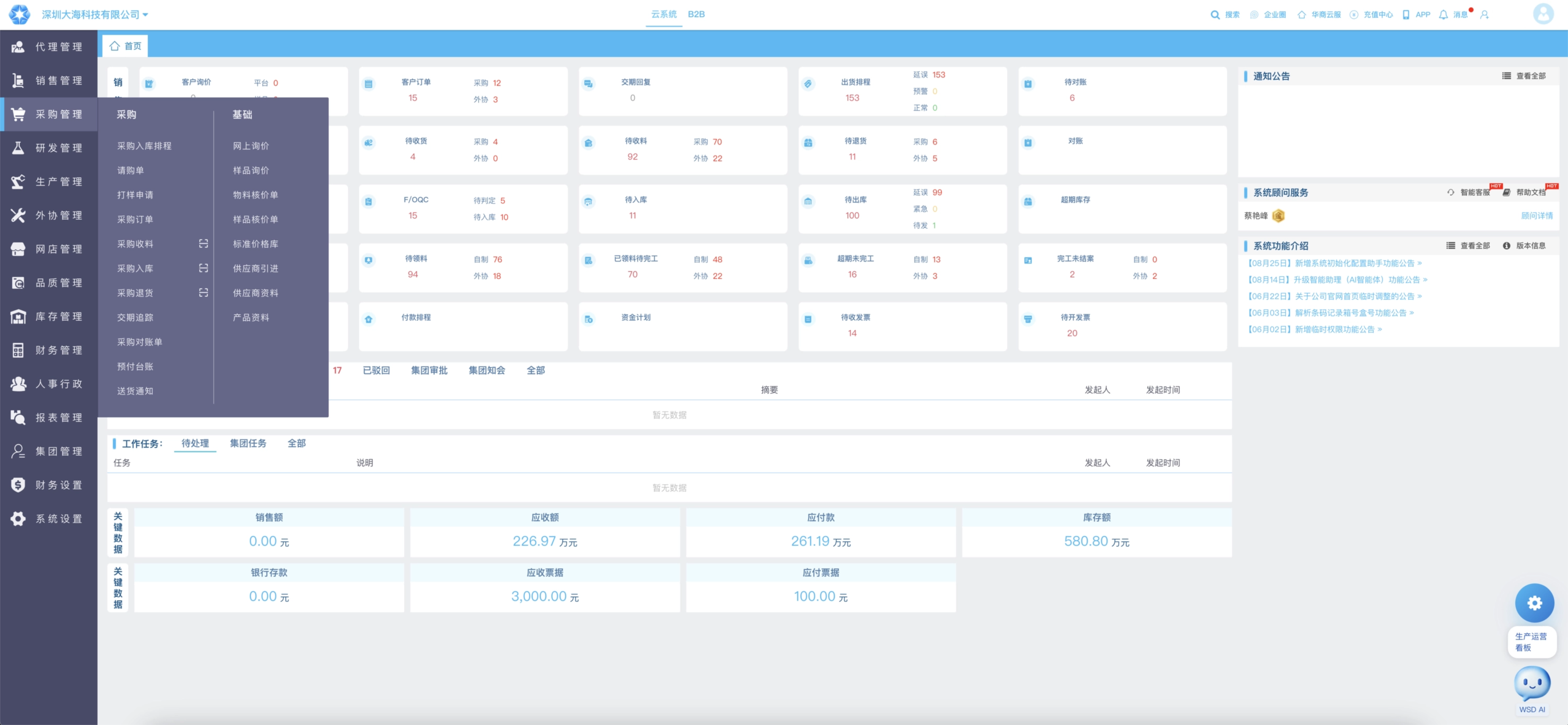
Task: Click scan icon beside 采购退货
Action: [203, 293]
